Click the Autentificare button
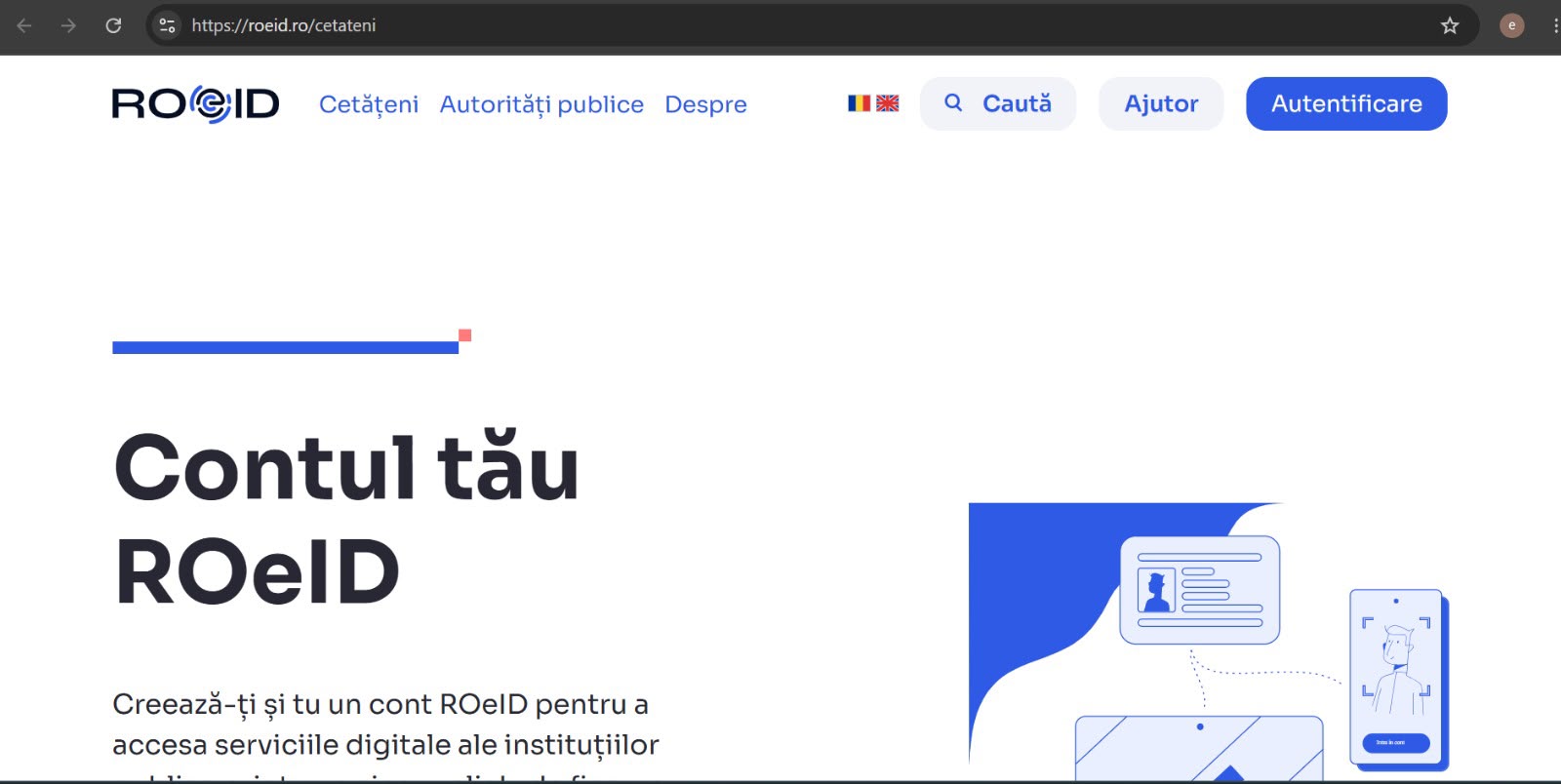This screenshot has width=1561, height=784. [x=1346, y=103]
